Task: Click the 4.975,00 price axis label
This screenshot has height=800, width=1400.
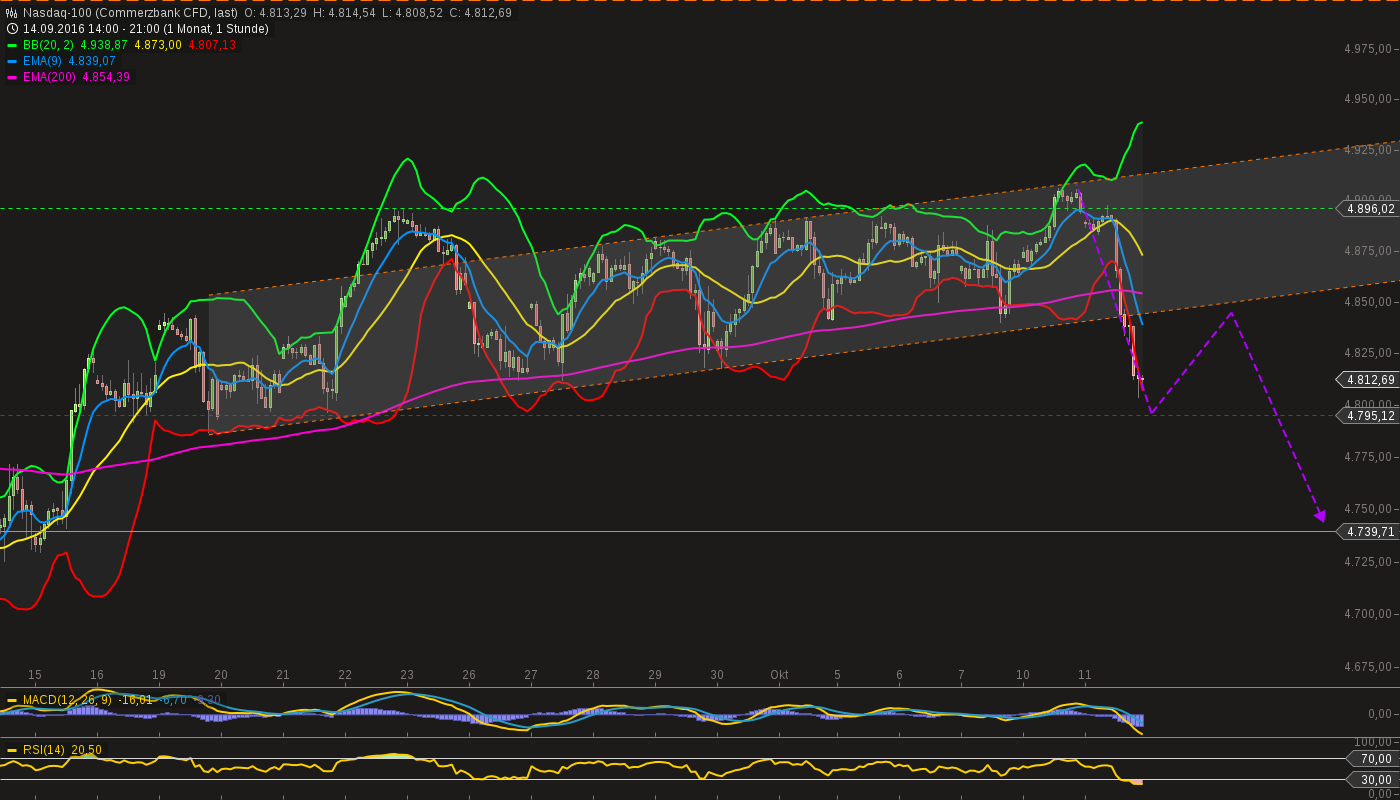Action: (x=1368, y=48)
